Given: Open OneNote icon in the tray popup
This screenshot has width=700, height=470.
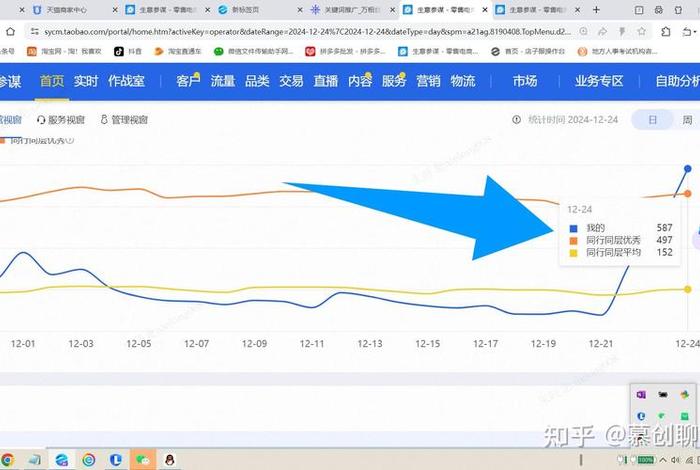Looking at the screenshot, I should tap(641, 395).
